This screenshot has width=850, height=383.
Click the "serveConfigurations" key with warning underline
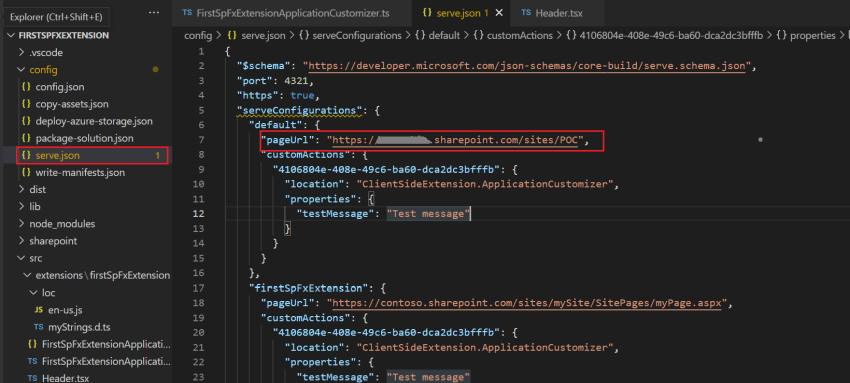click(299, 111)
